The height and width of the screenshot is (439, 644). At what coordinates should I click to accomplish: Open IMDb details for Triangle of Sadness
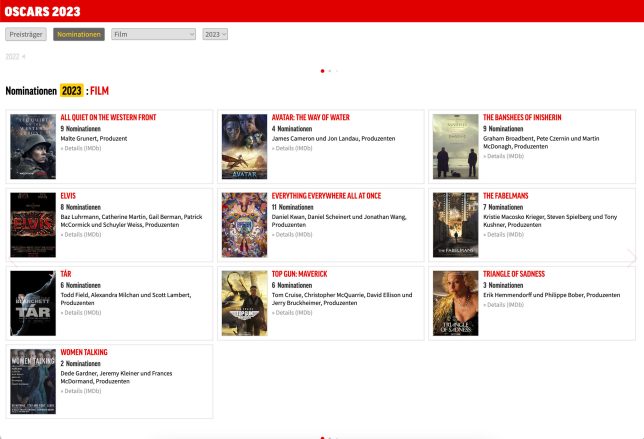tap(504, 305)
